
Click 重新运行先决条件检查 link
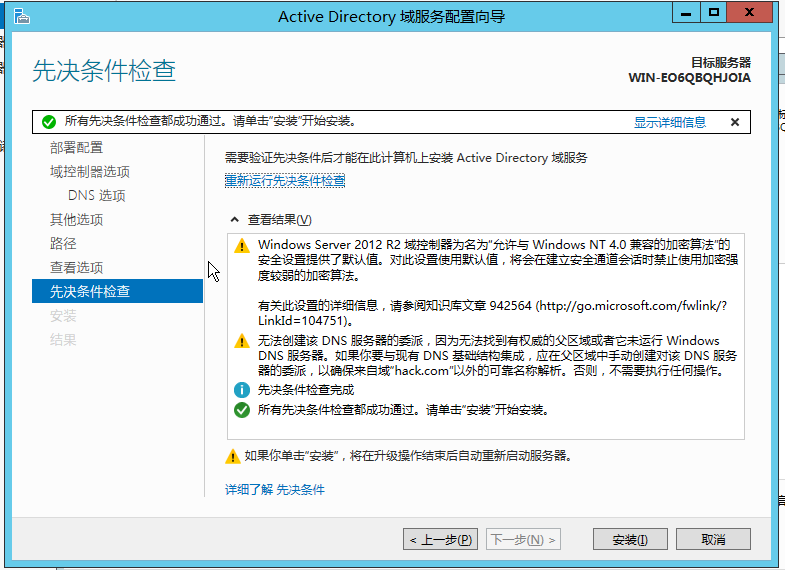point(285,180)
